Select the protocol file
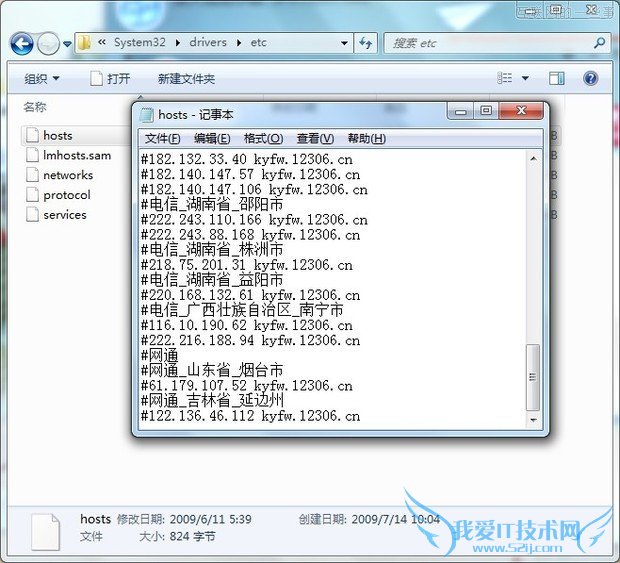Viewport: 620px width, 563px height. point(67,195)
